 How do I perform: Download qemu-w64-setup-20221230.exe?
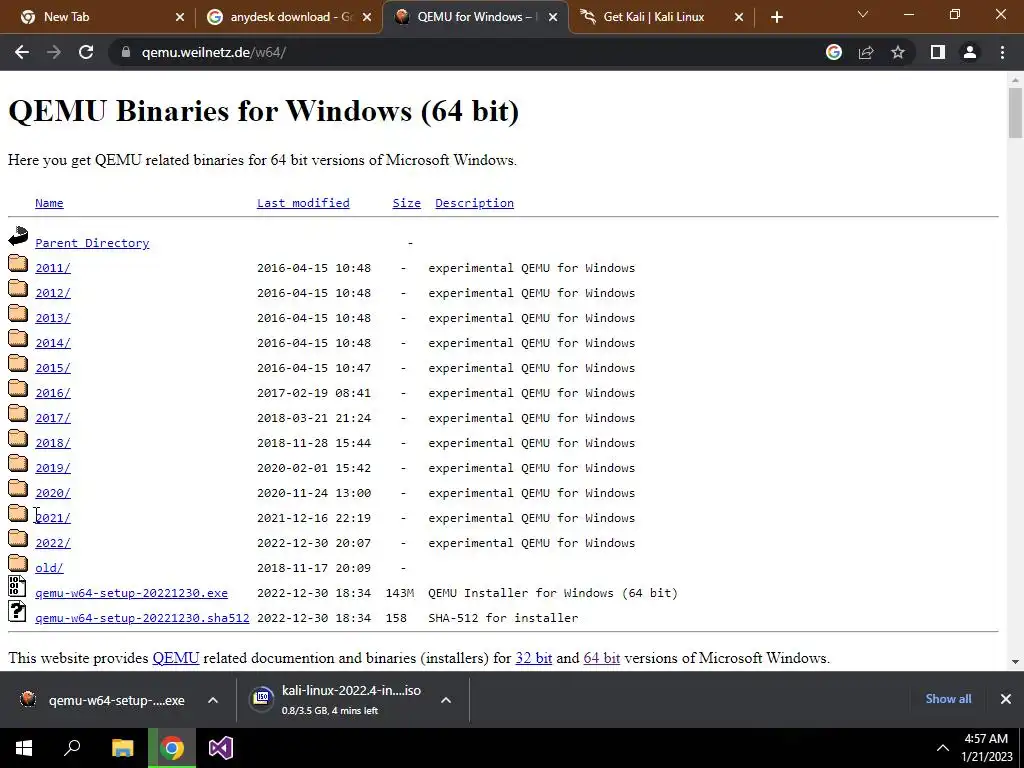[131, 593]
